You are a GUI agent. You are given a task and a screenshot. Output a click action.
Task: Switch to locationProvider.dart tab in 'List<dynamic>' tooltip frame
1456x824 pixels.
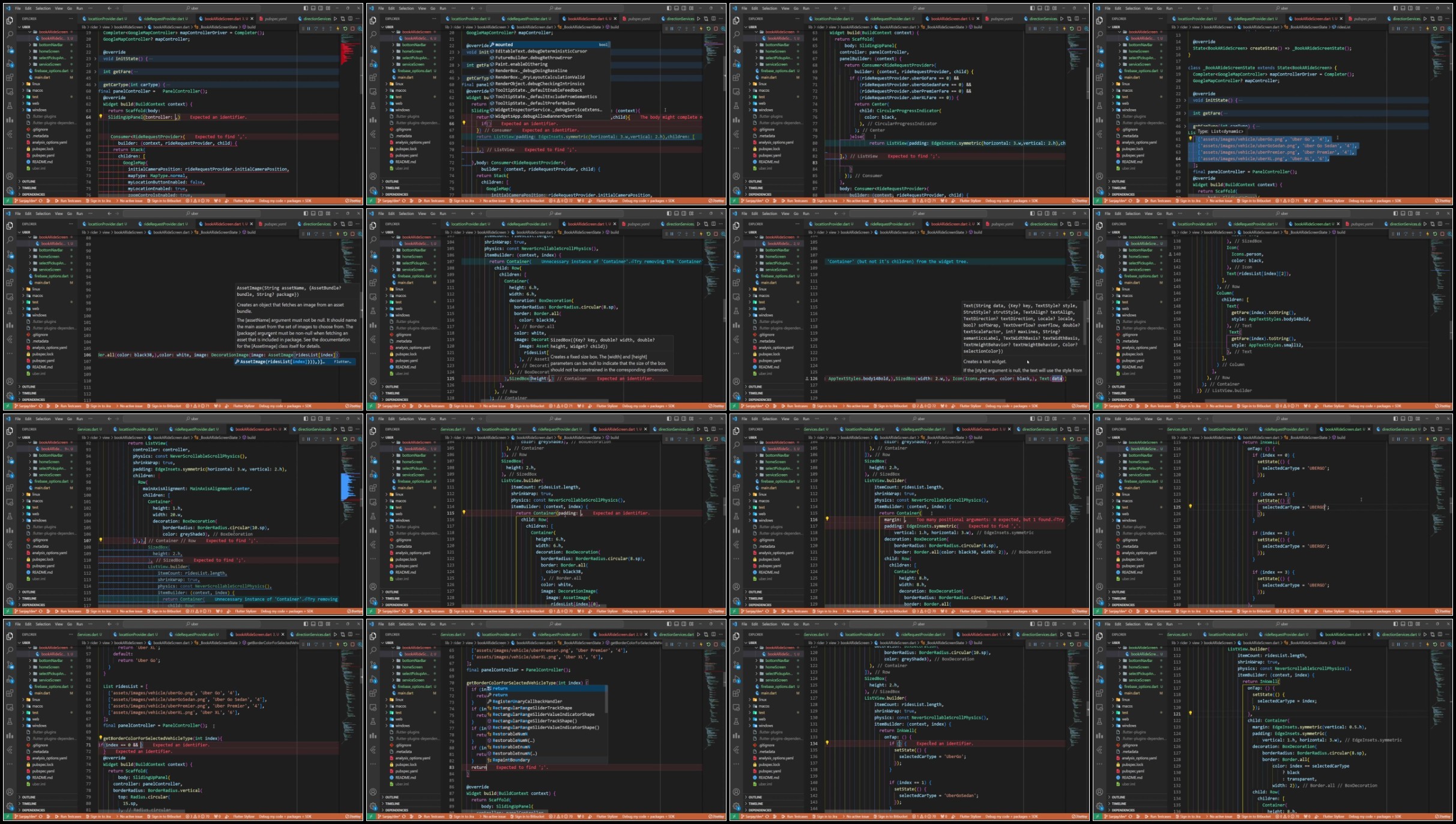[x=1197, y=19]
